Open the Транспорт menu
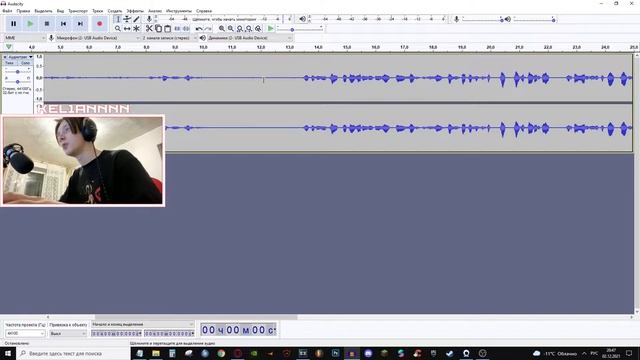 pyautogui.click(x=78, y=11)
